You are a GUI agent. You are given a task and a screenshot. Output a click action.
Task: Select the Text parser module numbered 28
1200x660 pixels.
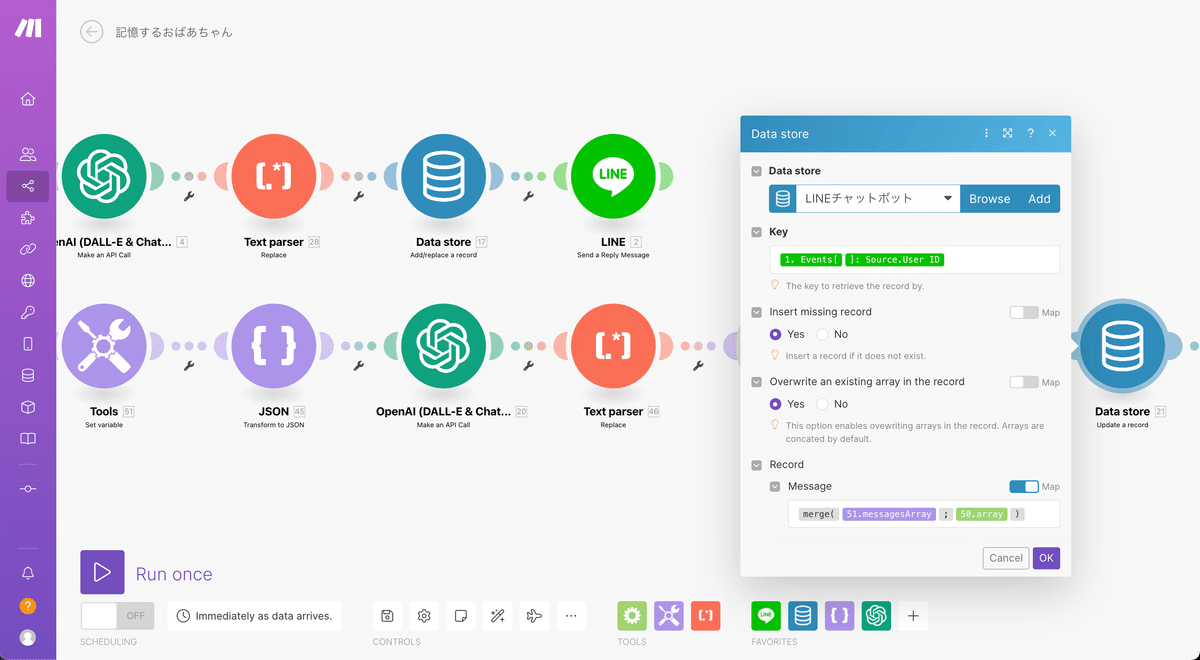click(x=274, y=176)
